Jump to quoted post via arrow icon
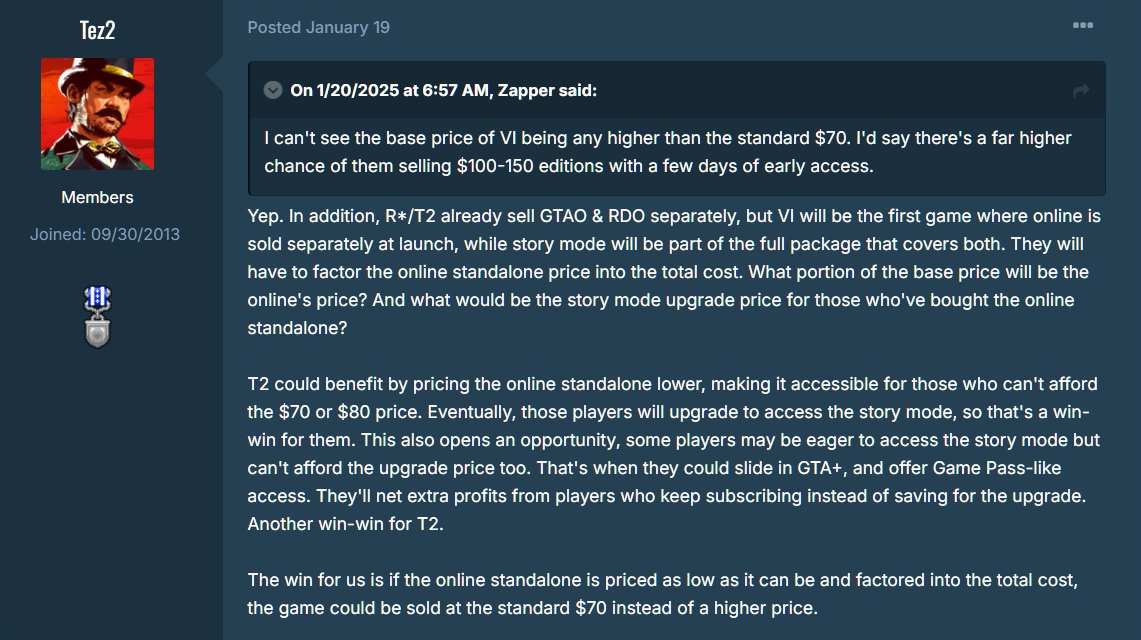The image size is (1141, 640). (x=1081, y=91)
